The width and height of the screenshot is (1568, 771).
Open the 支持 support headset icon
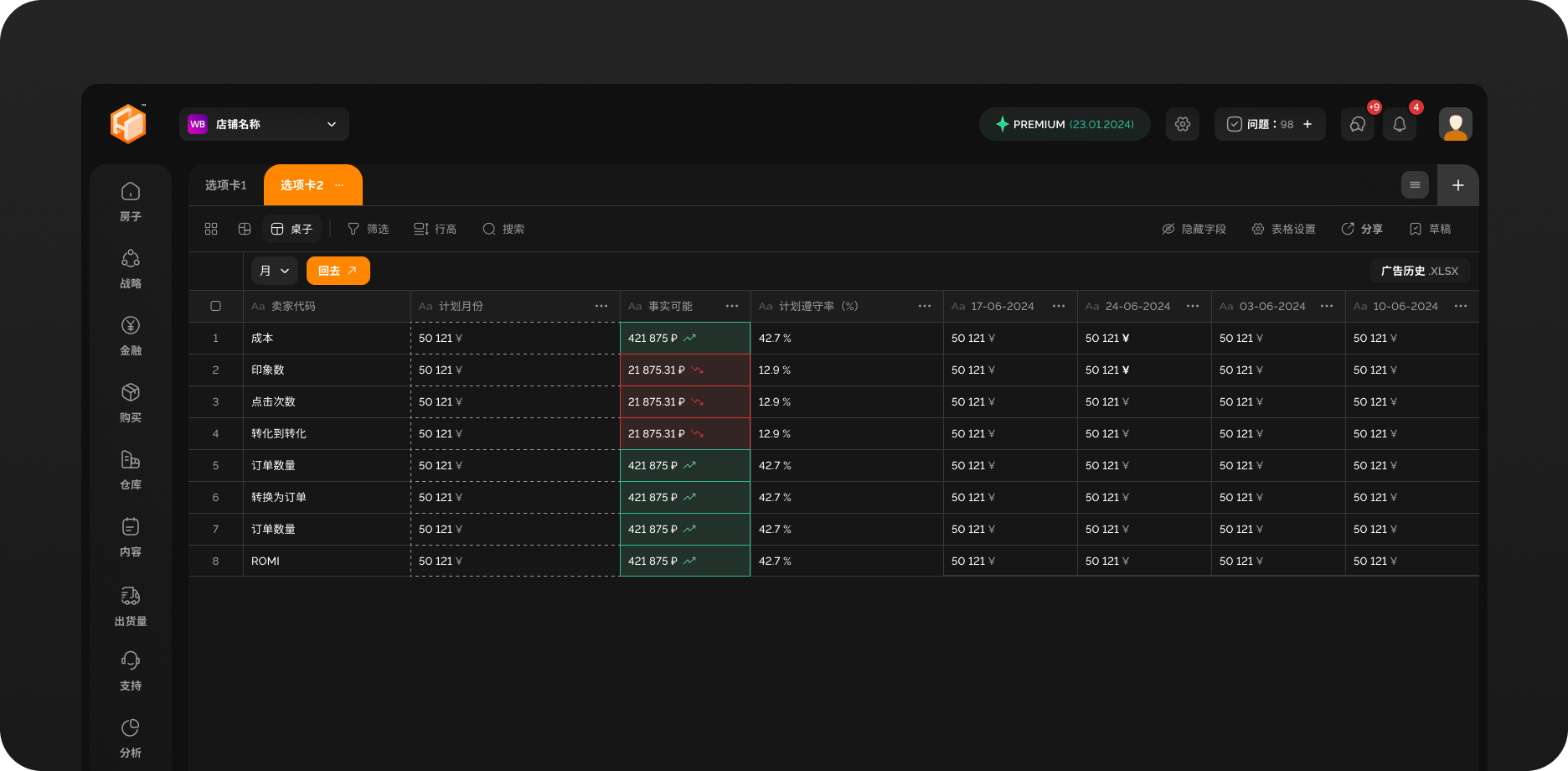coord(131,661)
